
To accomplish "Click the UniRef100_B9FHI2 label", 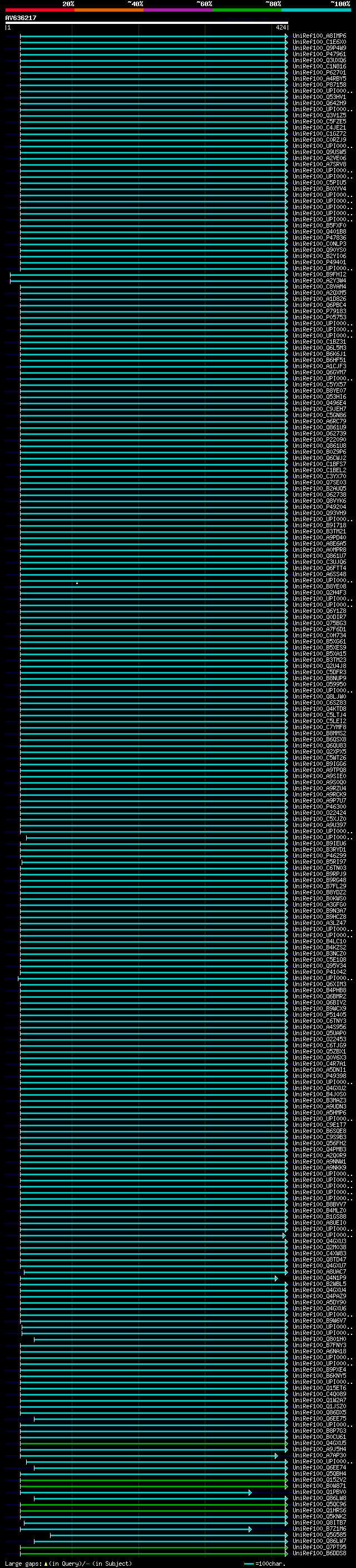I will tap(319, 275).
